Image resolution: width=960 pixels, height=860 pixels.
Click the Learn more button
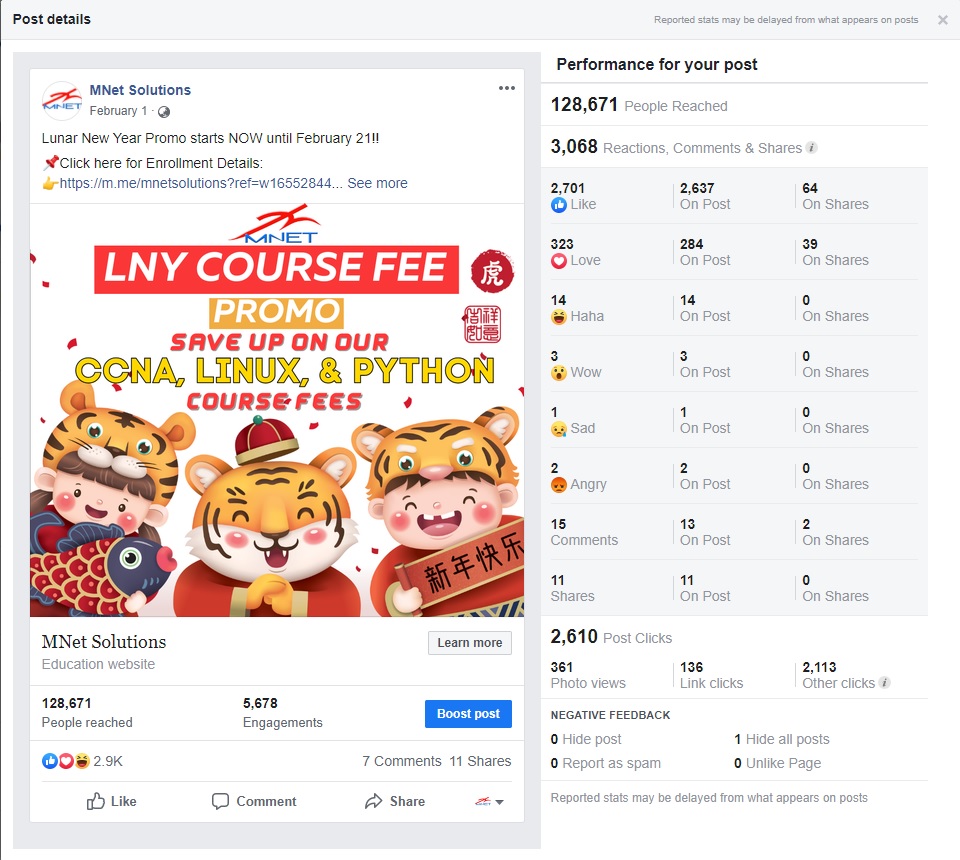[470, 643]
